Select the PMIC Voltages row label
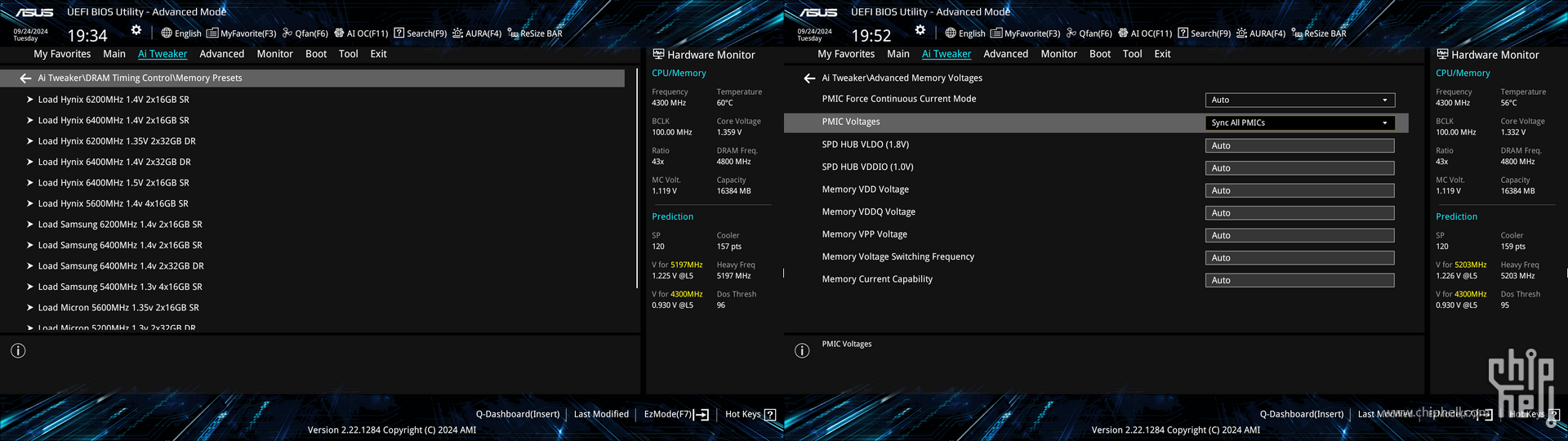The image size is (1568, 441). (851, 122)
